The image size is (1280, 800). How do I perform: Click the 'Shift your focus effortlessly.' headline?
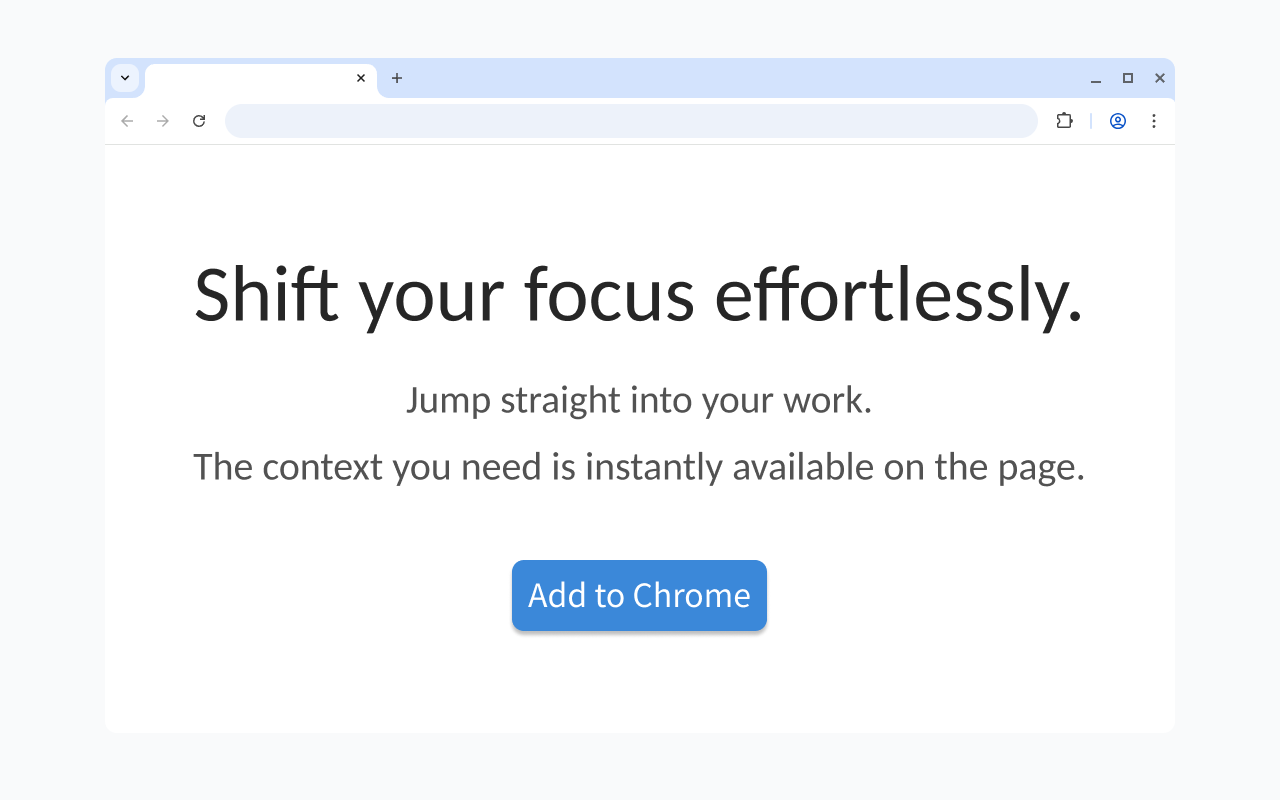[639, 295]
